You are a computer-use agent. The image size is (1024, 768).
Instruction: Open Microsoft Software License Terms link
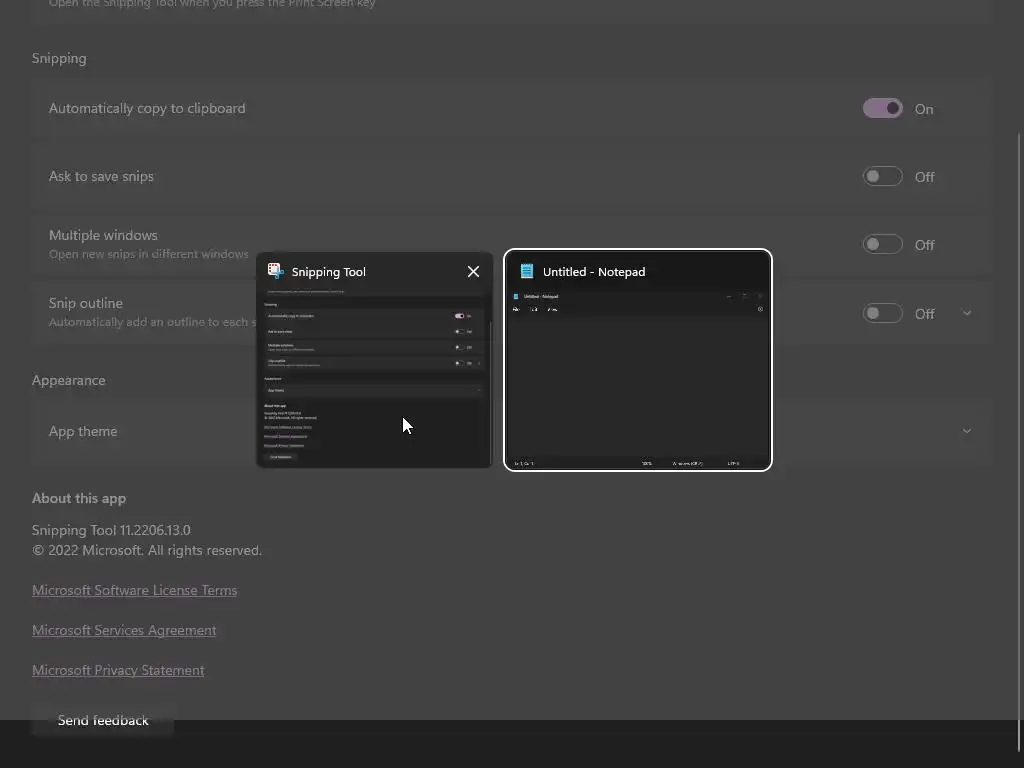click(x=135, y=590)
